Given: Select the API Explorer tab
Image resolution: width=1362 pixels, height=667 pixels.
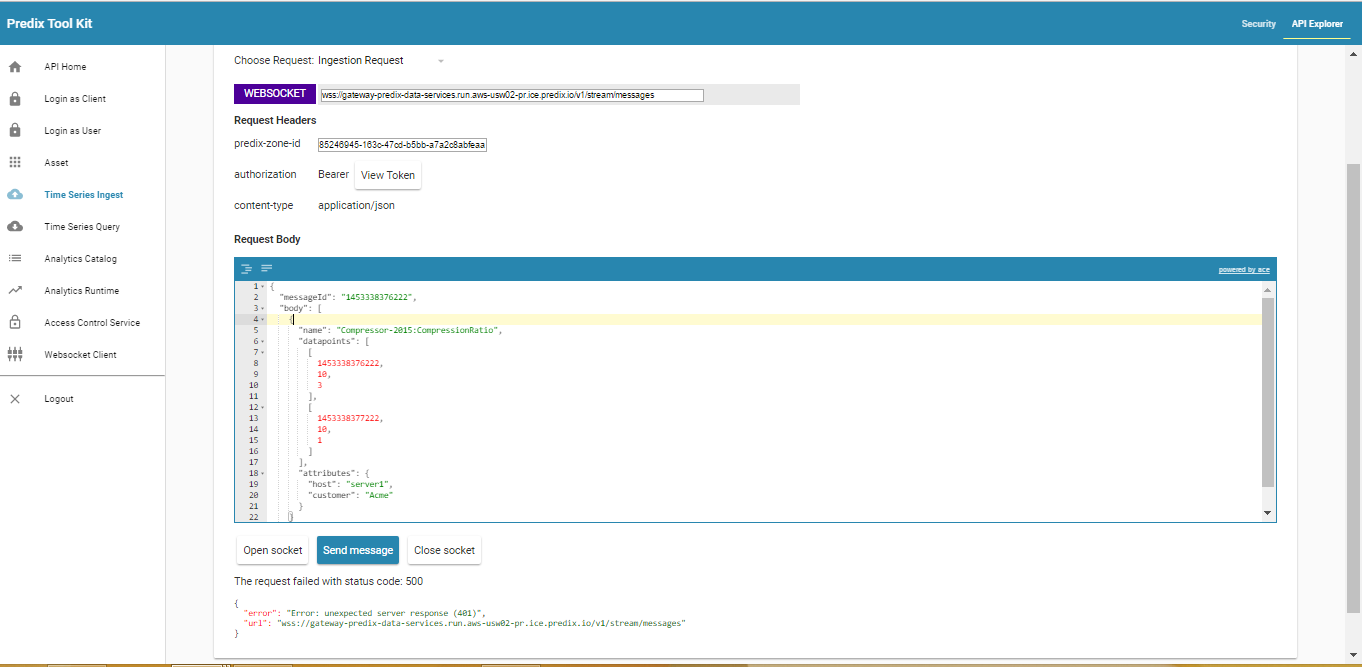Looking at the screenshot, I should [x=1317, y=24].
